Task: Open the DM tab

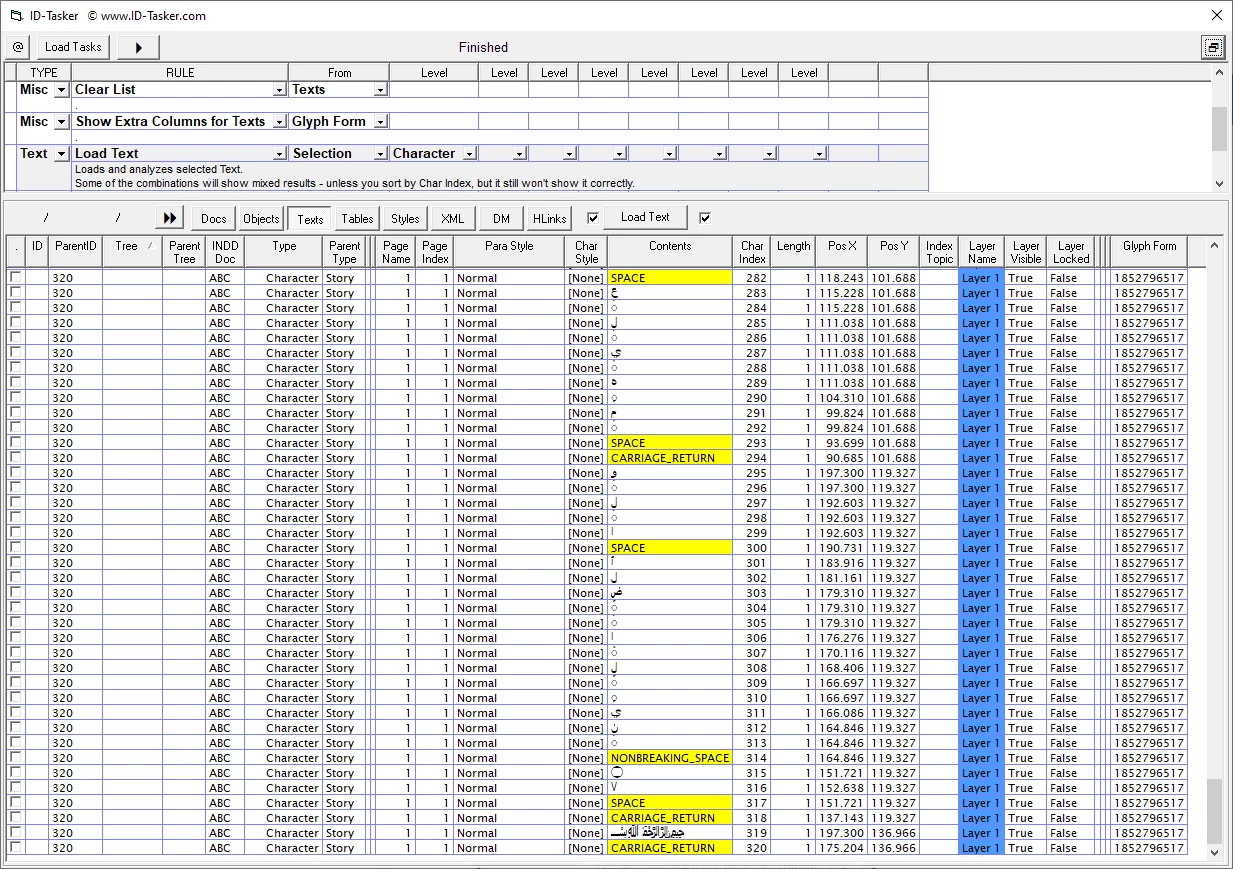Action: [x=501, y=219]
